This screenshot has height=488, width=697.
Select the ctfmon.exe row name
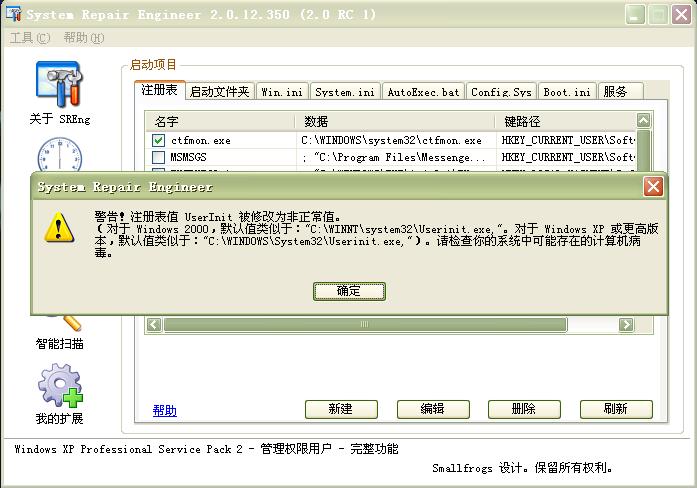click(x=200, y=140)
